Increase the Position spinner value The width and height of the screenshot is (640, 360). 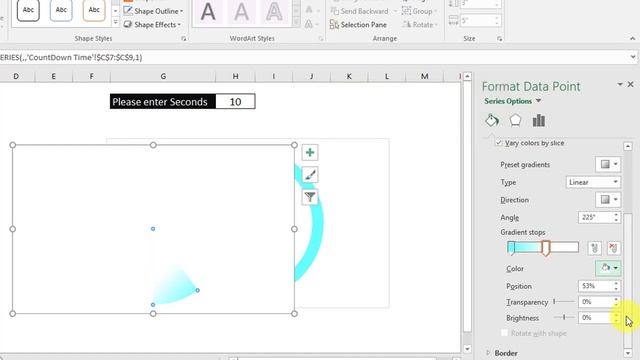pyautogui.click(x=616, y=283)
